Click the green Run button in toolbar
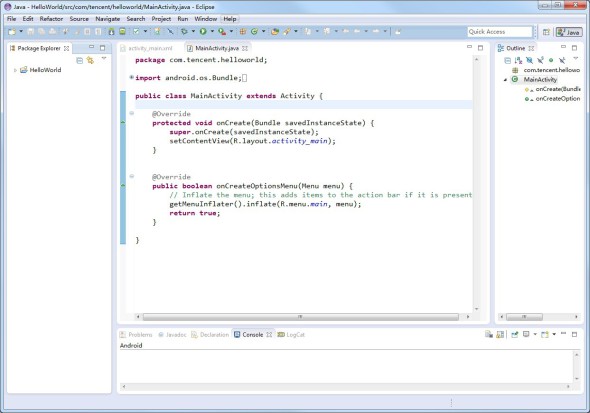 pos(203,32)
